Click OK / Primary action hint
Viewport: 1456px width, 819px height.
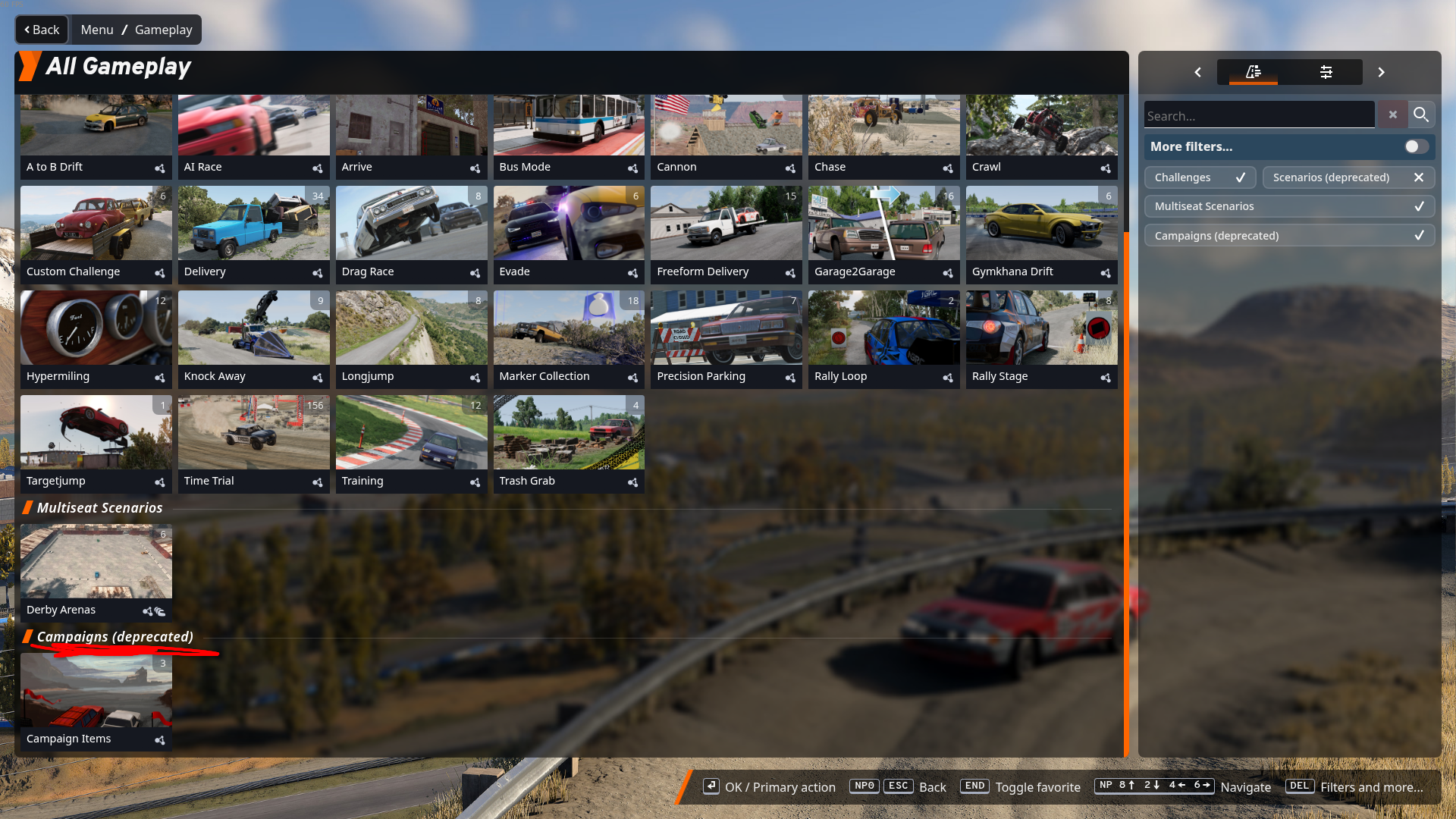click(x=769, y=787)
